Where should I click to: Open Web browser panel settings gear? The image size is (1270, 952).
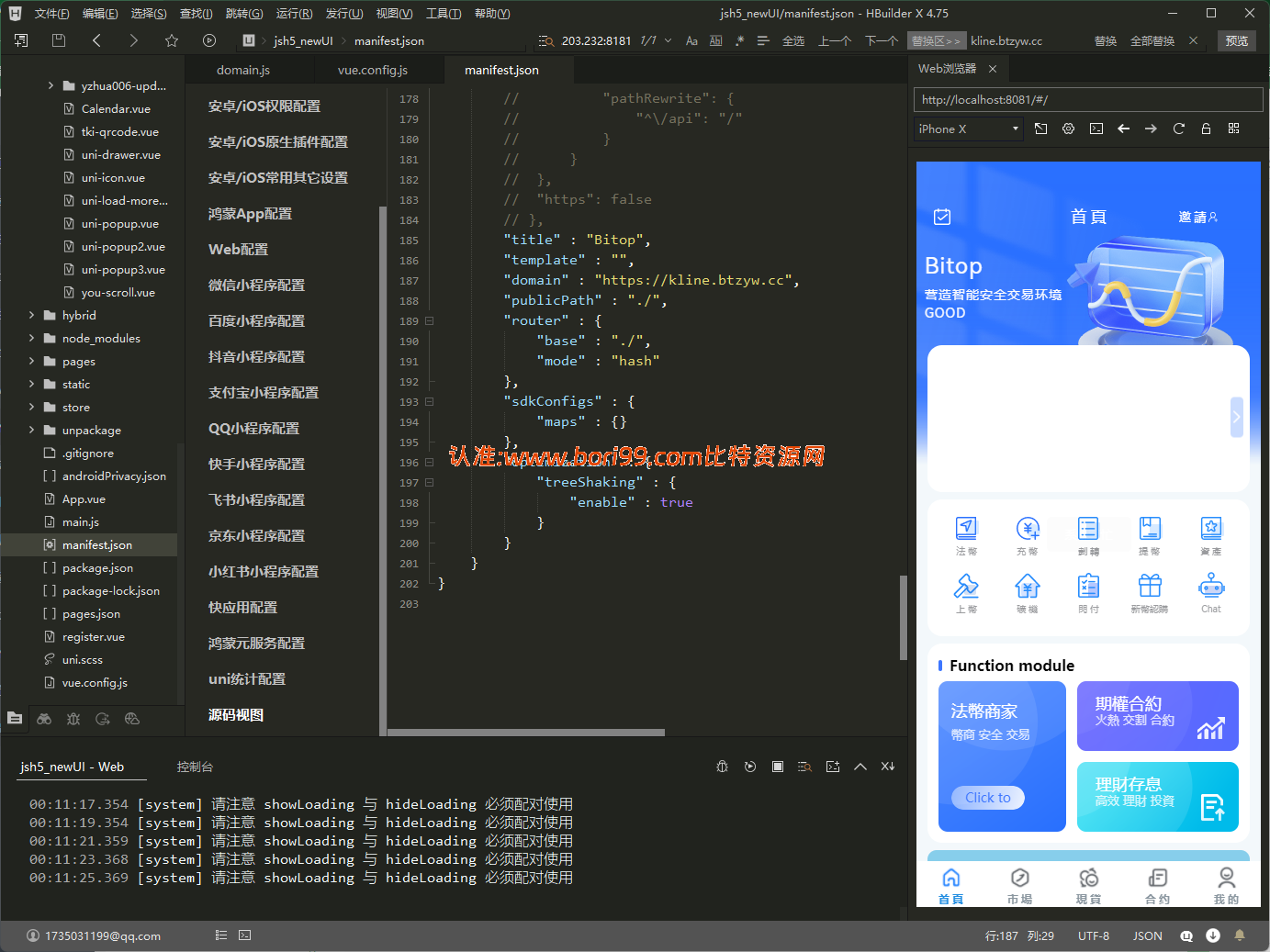[x=1068, y=129]
